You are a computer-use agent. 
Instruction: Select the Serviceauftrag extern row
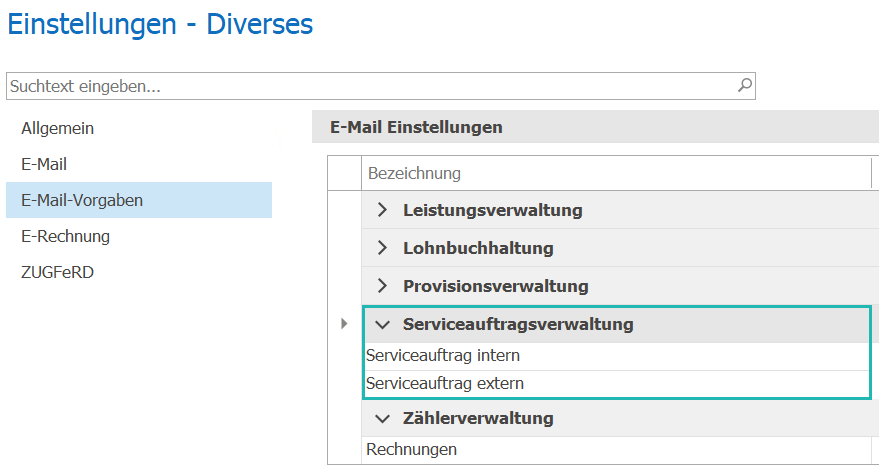click(x=617, y=384)
